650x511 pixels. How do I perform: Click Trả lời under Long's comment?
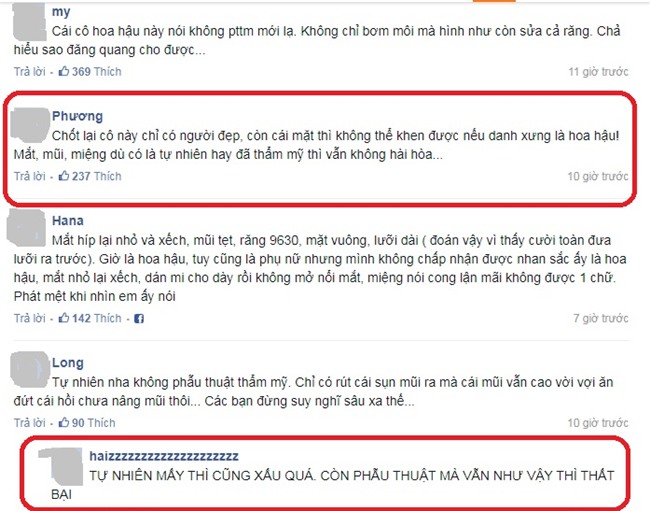click(x=29, y=423)
